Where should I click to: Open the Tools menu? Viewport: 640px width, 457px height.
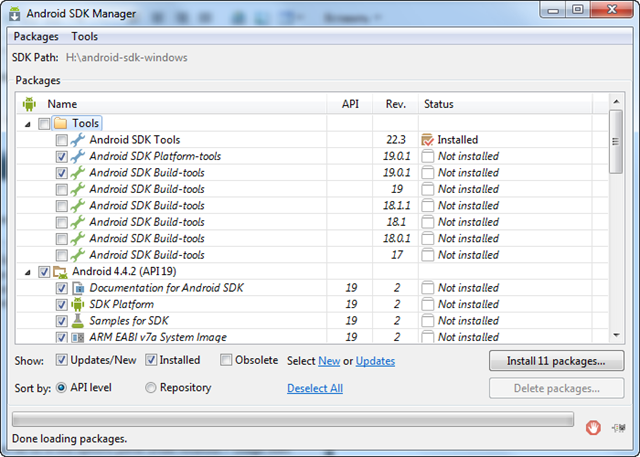point(84,36)
